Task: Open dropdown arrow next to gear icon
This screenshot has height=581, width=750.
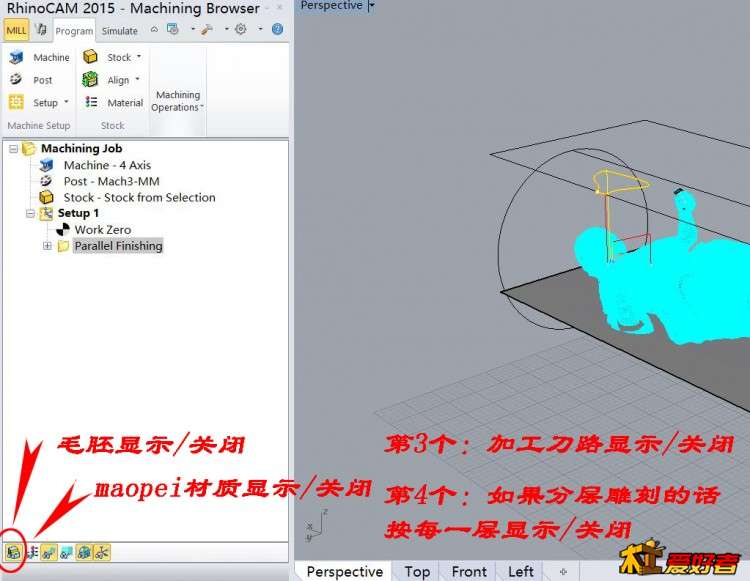Action: (x=261, y=29)
